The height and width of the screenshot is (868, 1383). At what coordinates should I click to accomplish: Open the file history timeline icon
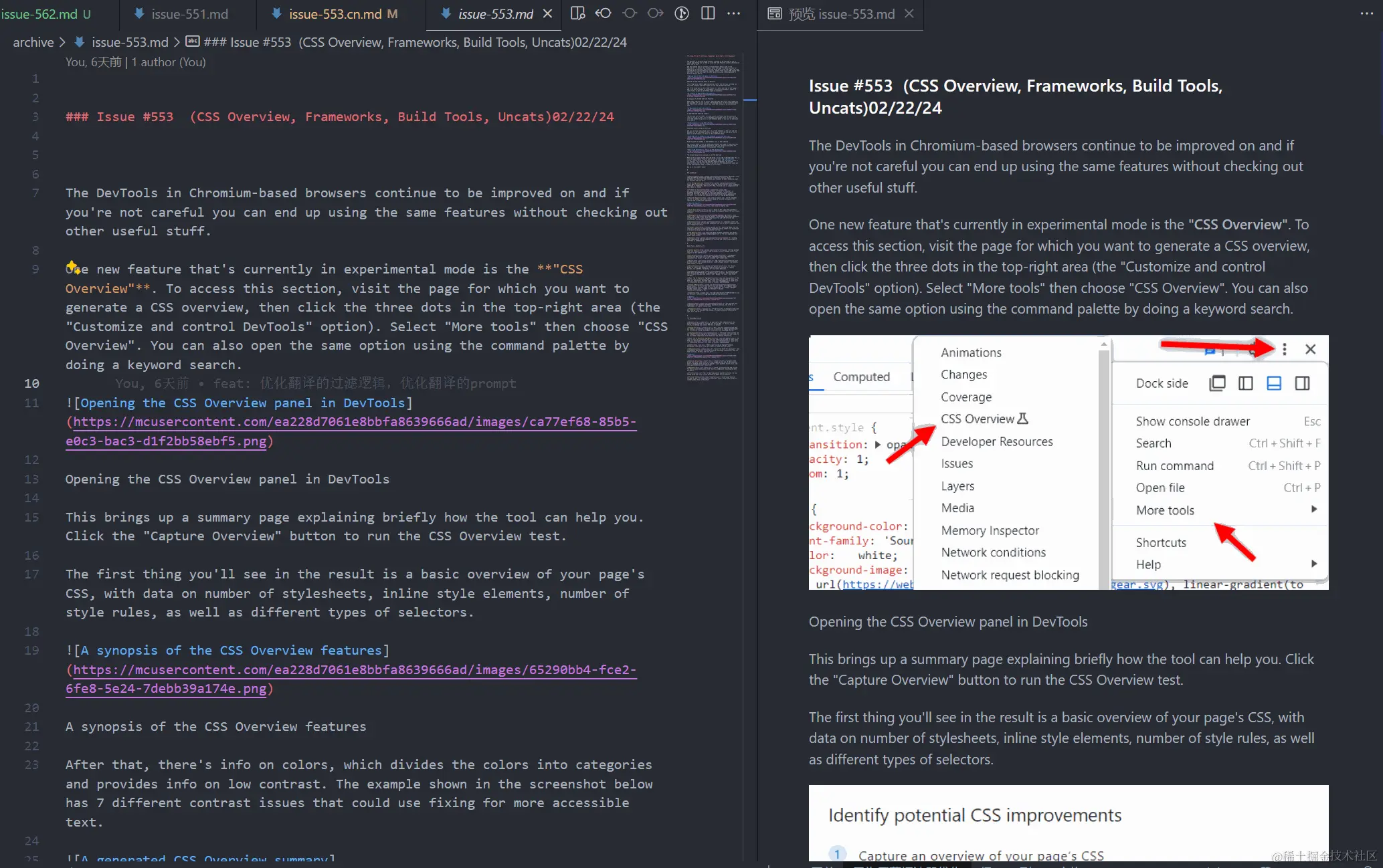[x=681, y=13]
